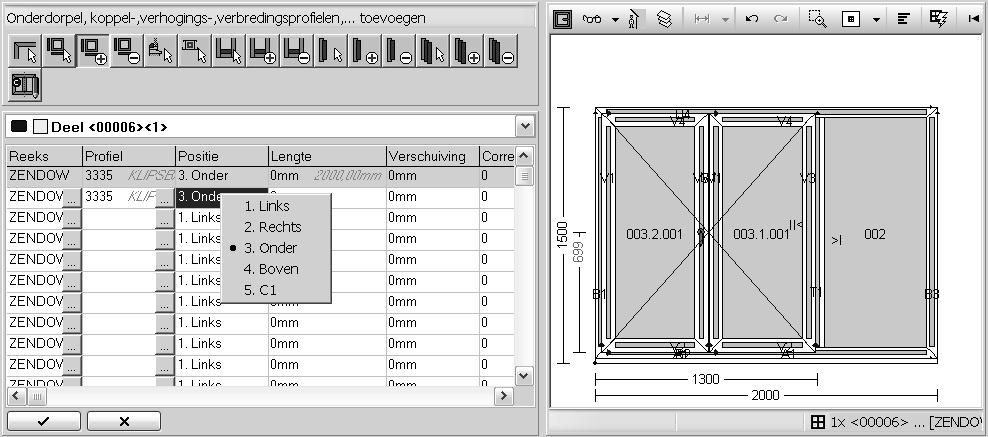Click the Lengte column header
Image resolution: width=988 pixels, height=437 pixels.
tap(327, 156)
